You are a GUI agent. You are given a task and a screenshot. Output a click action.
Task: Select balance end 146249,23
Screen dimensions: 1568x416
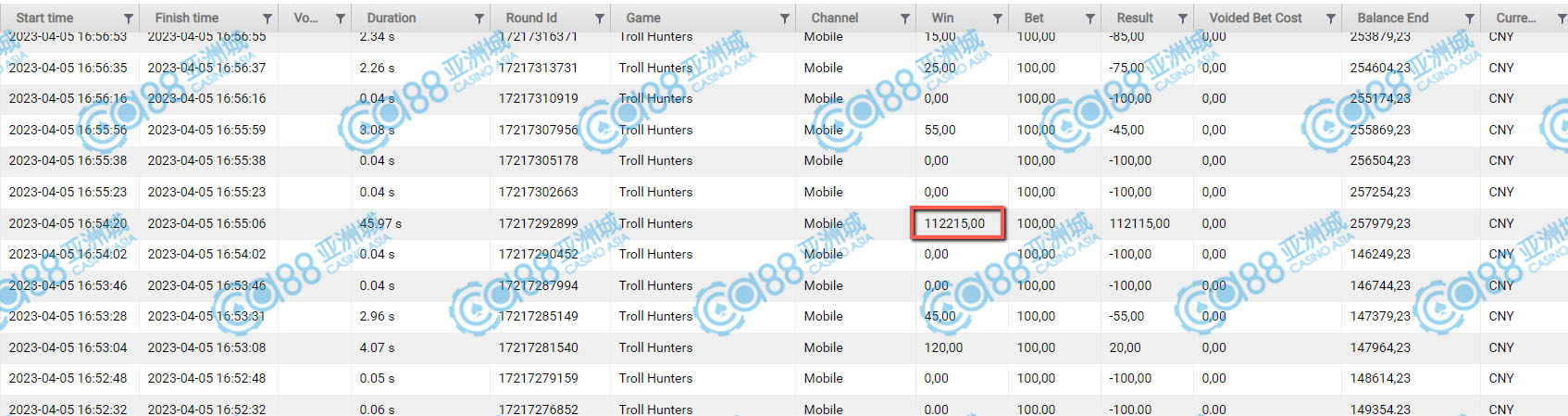pos(1380,254)
